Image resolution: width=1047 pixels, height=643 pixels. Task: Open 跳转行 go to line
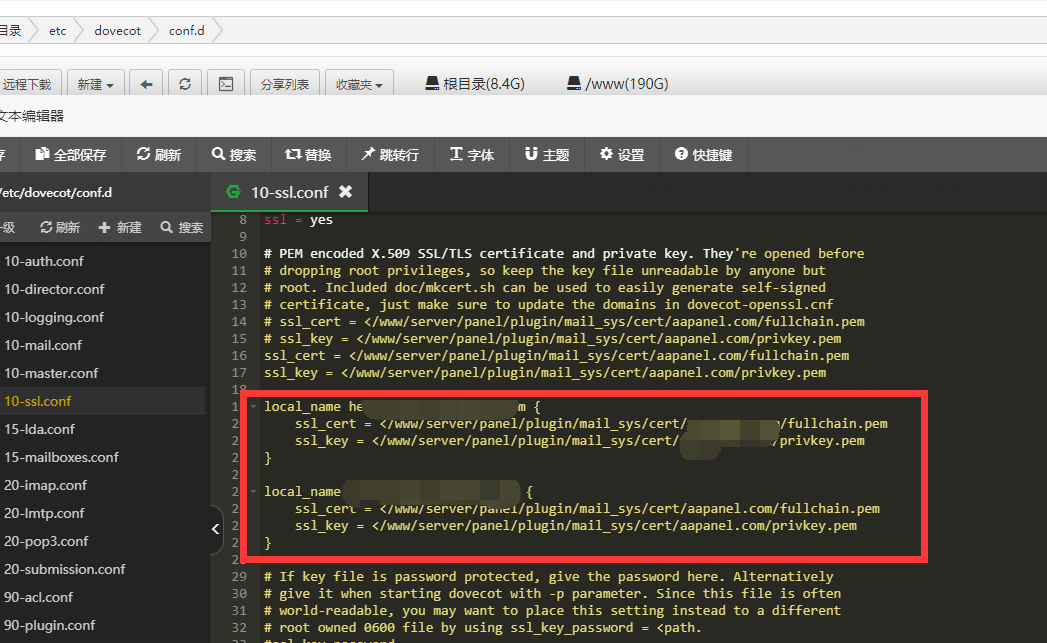[390, 155]
